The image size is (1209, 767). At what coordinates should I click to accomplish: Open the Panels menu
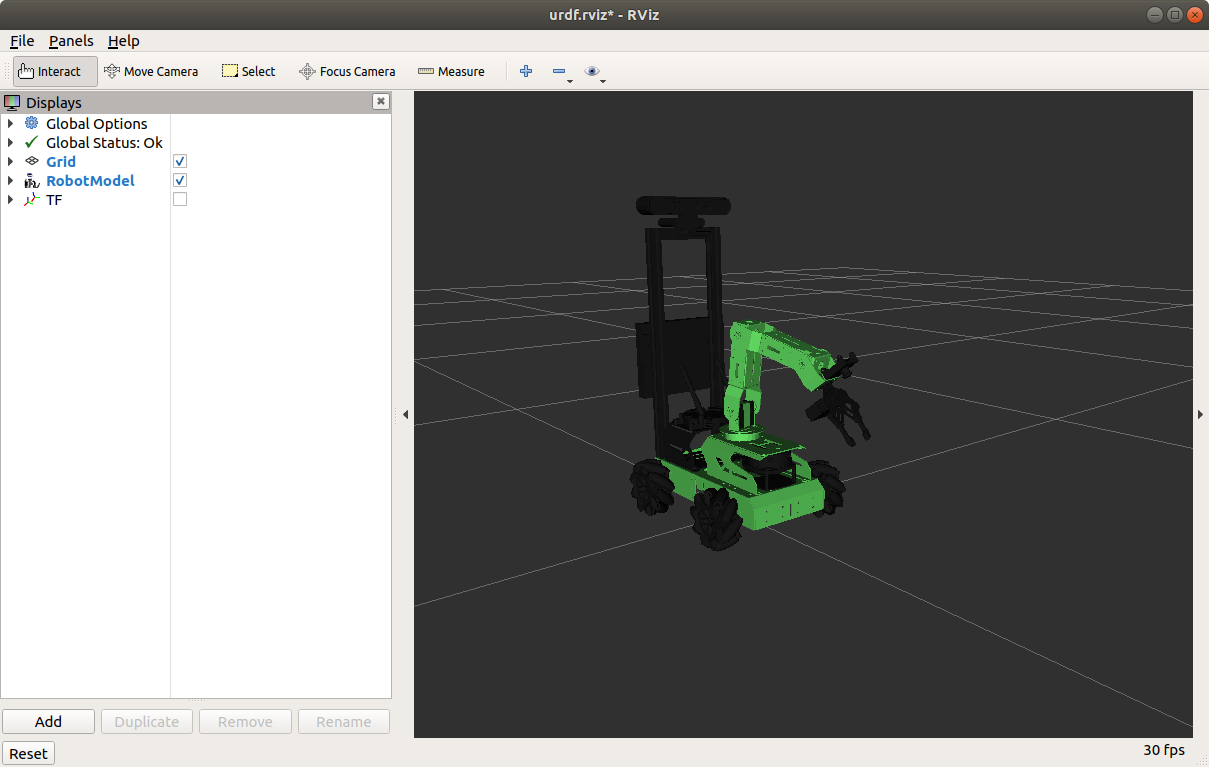71,41
